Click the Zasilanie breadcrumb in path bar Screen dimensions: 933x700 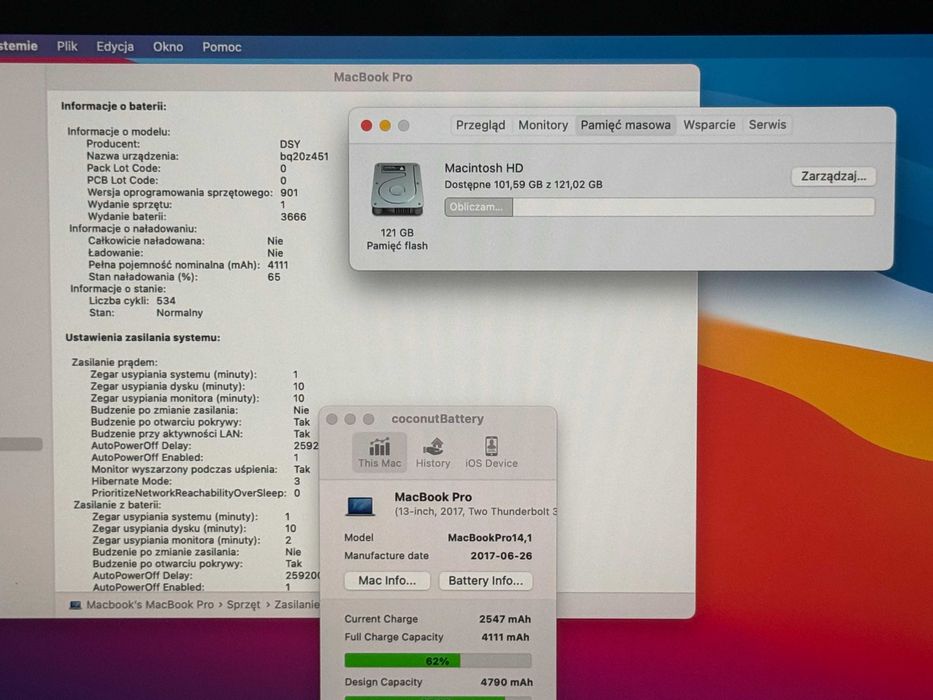point(296,605)
